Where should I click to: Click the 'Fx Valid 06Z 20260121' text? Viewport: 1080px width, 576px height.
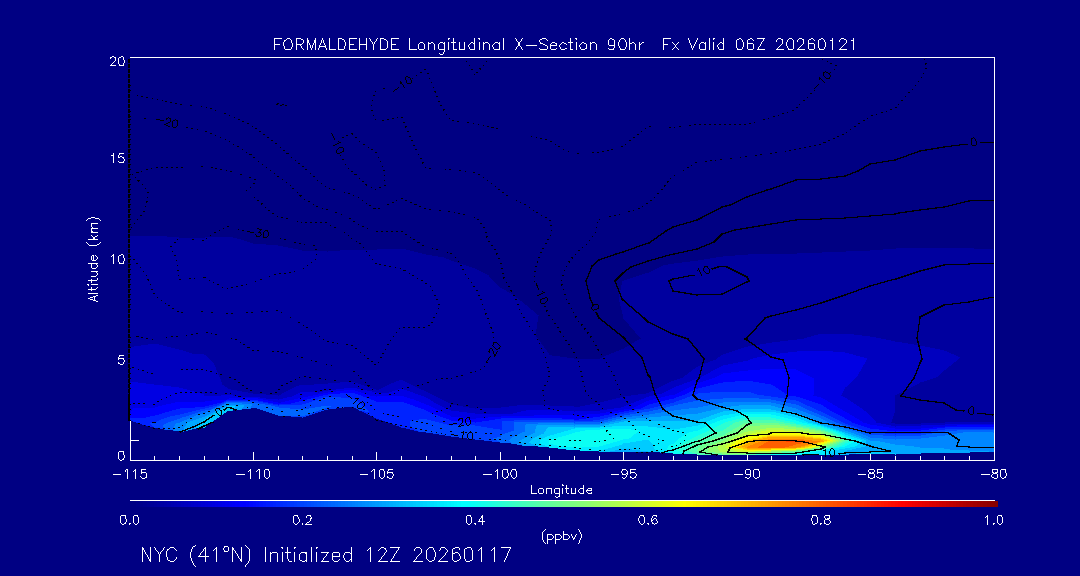759,45
